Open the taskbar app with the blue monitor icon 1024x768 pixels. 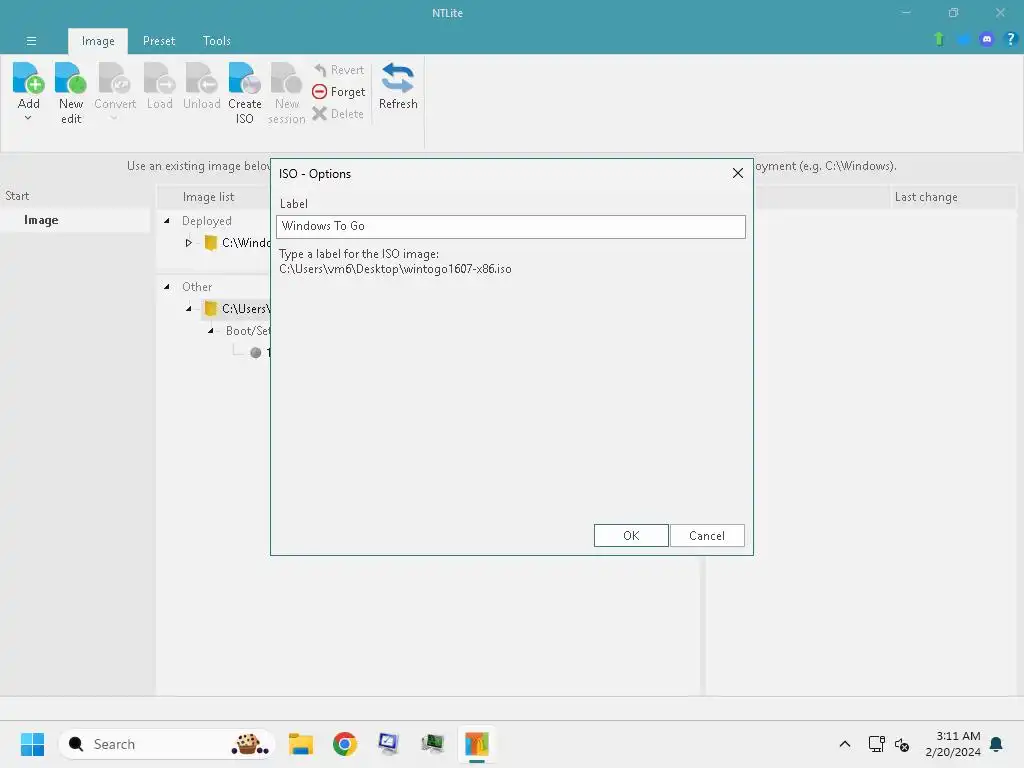389,744
